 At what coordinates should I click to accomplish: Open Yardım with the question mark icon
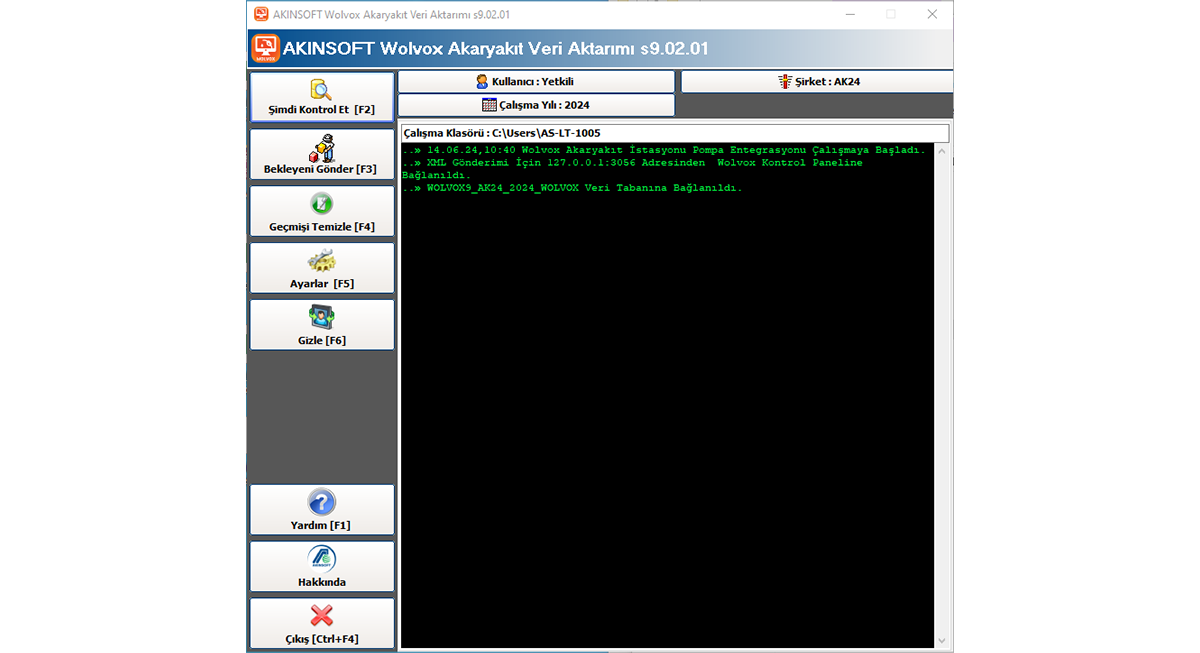(321, 502)
